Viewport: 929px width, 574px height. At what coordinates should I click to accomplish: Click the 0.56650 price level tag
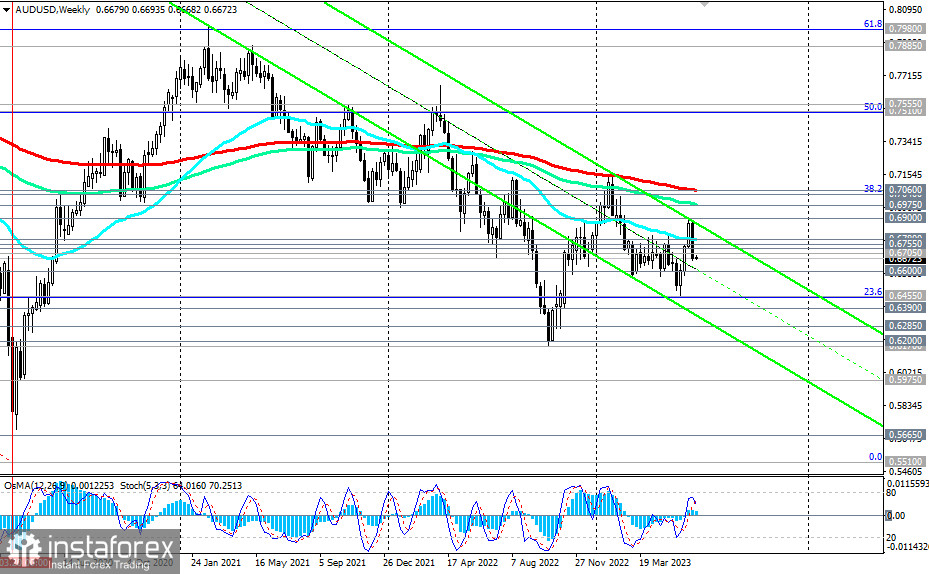[x=905, y=434]
